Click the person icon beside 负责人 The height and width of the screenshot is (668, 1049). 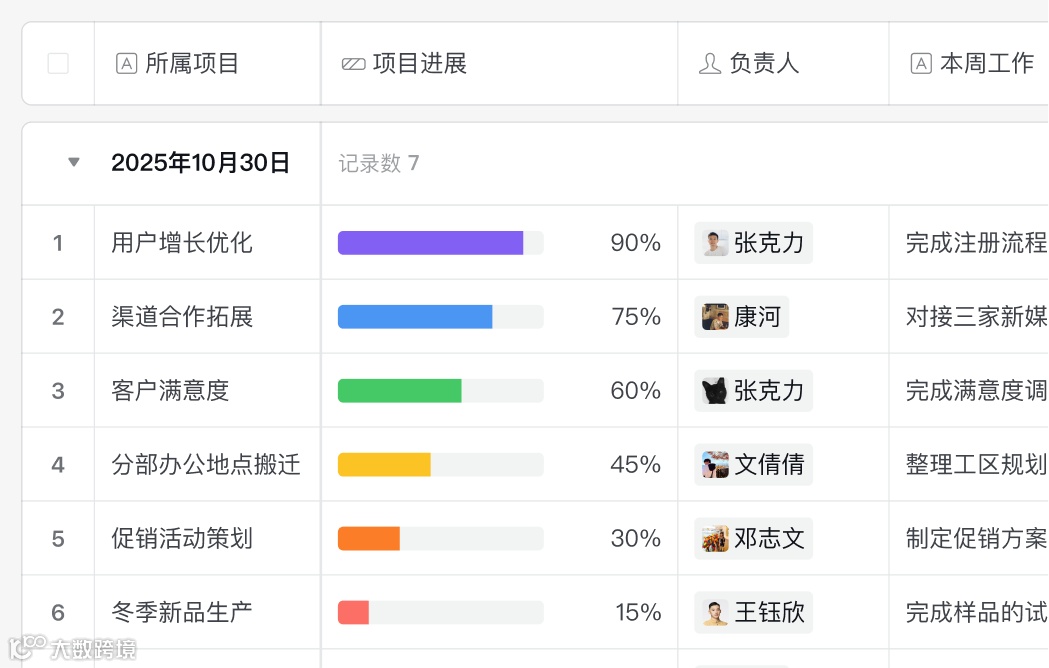tap(710, 64)
